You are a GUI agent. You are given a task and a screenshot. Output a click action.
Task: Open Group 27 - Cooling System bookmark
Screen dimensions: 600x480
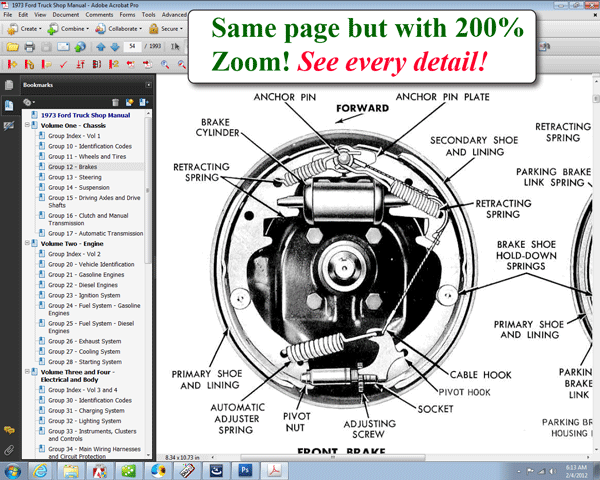click(x=84, y=351)
